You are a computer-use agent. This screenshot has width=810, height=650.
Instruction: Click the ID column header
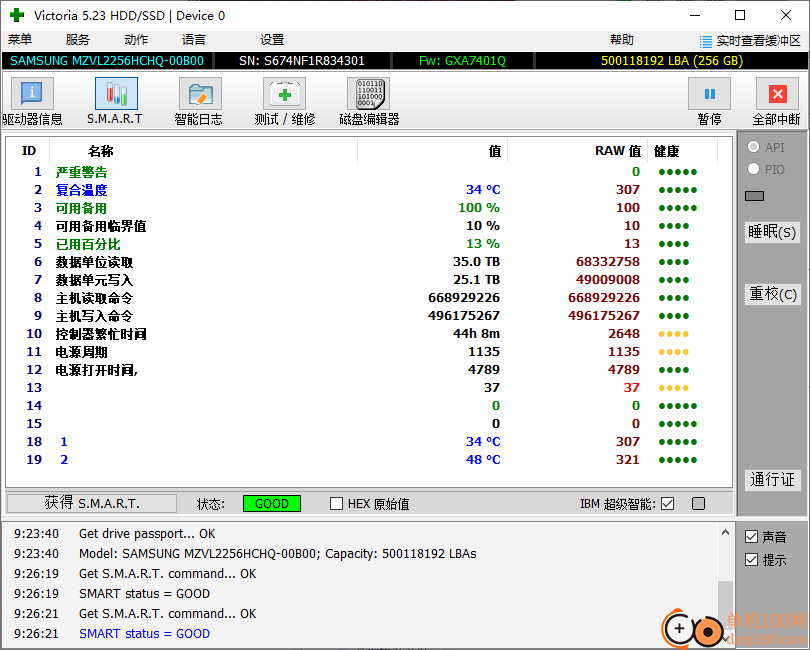[29, 151]
